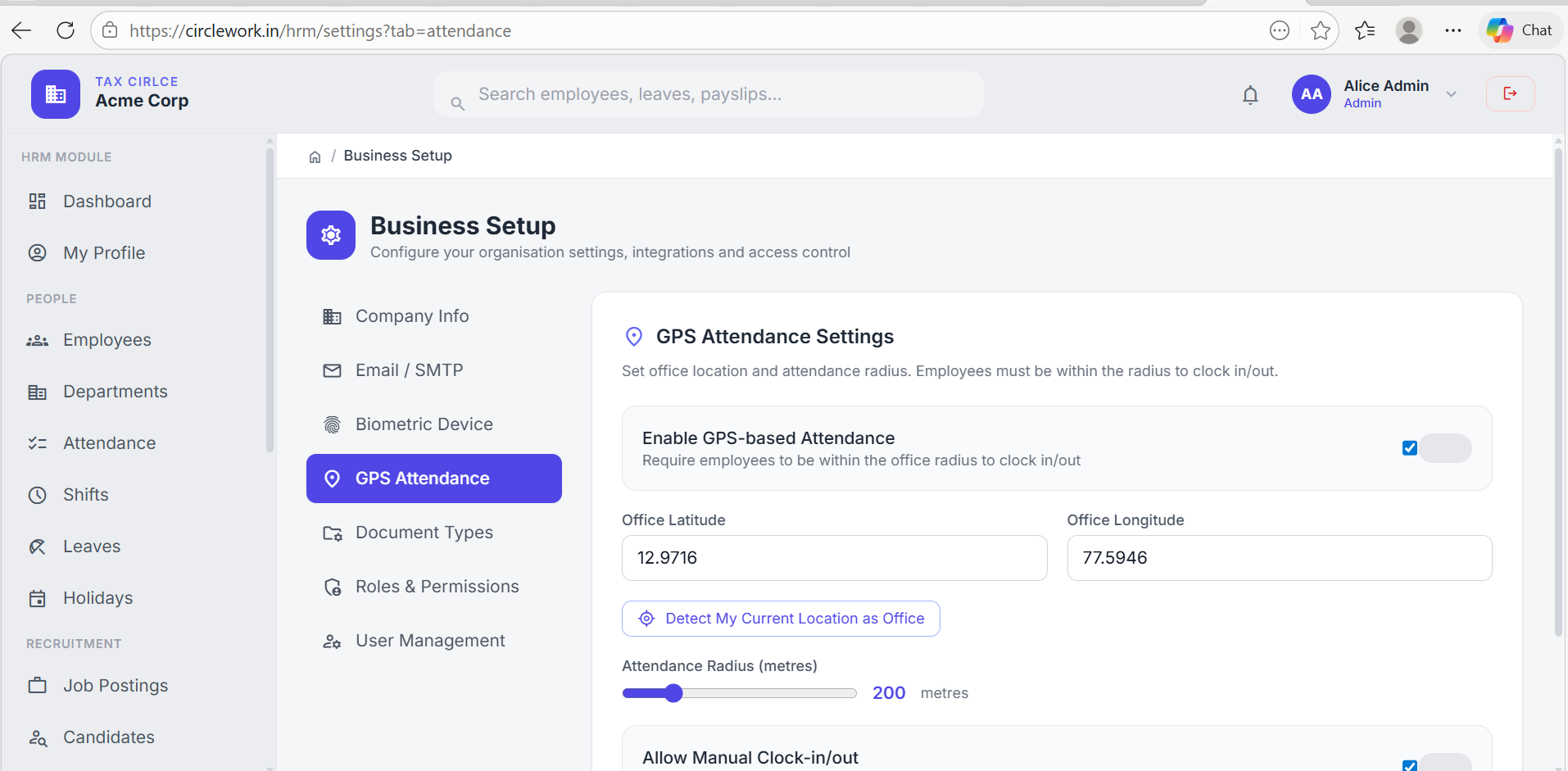Click the Attendance Radius slider handle
Screen dimensions: 1568x771
click(x=673, y=693)
